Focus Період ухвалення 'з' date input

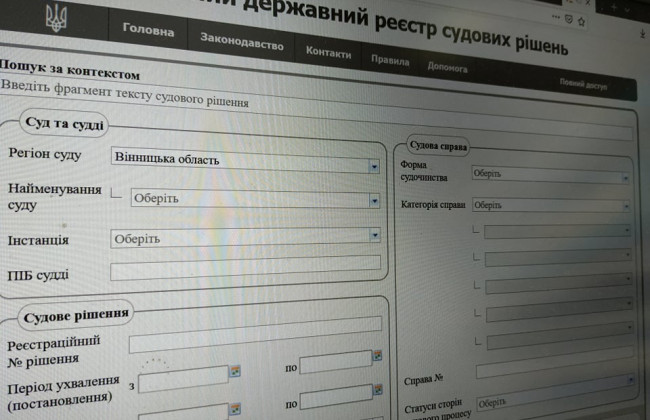pyautogui.click(x=183, y=379)
